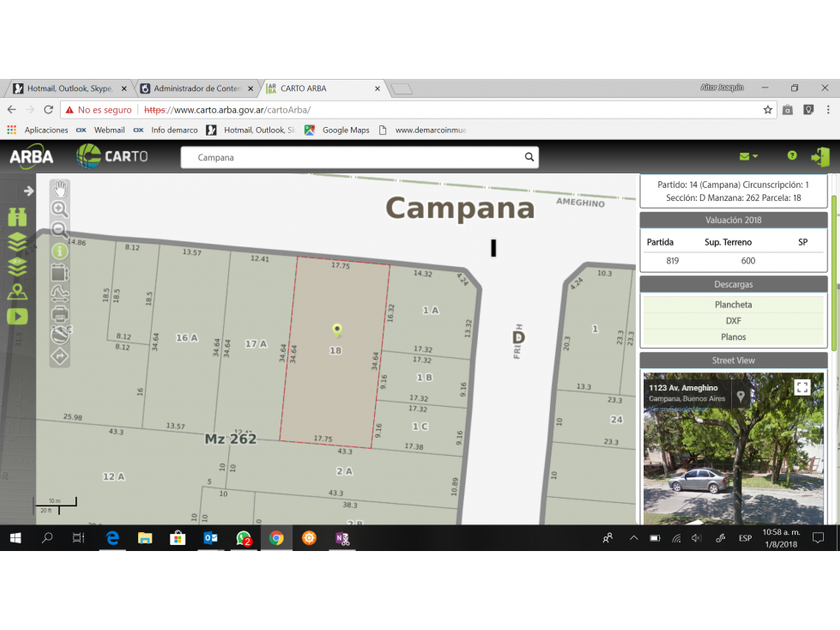Image resolution: width=840 pixels, height=630 pixels.
Task: Click the green login door icon
Action: tap(820, 157)
